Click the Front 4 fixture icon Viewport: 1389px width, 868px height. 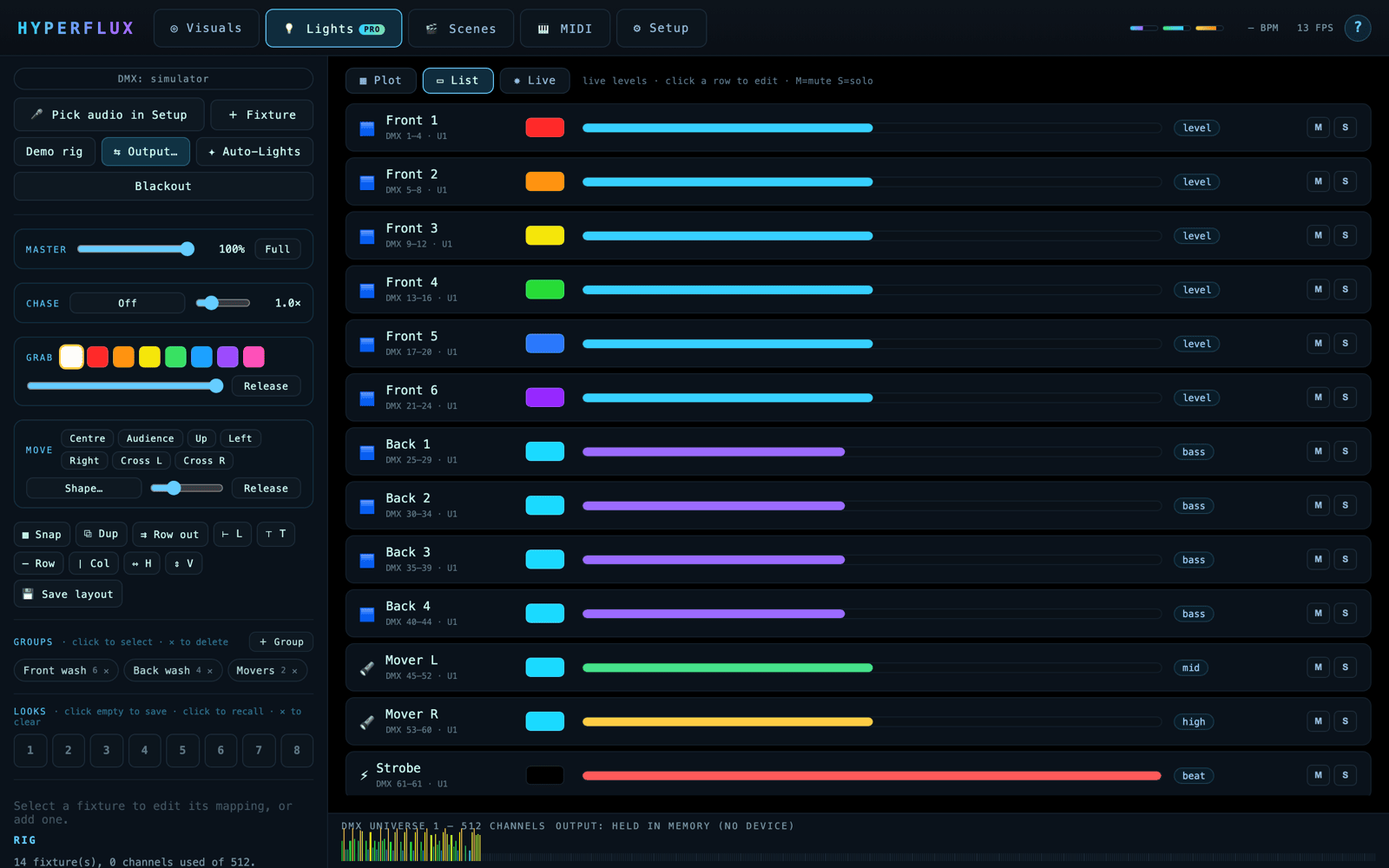[x=367, y=290]
